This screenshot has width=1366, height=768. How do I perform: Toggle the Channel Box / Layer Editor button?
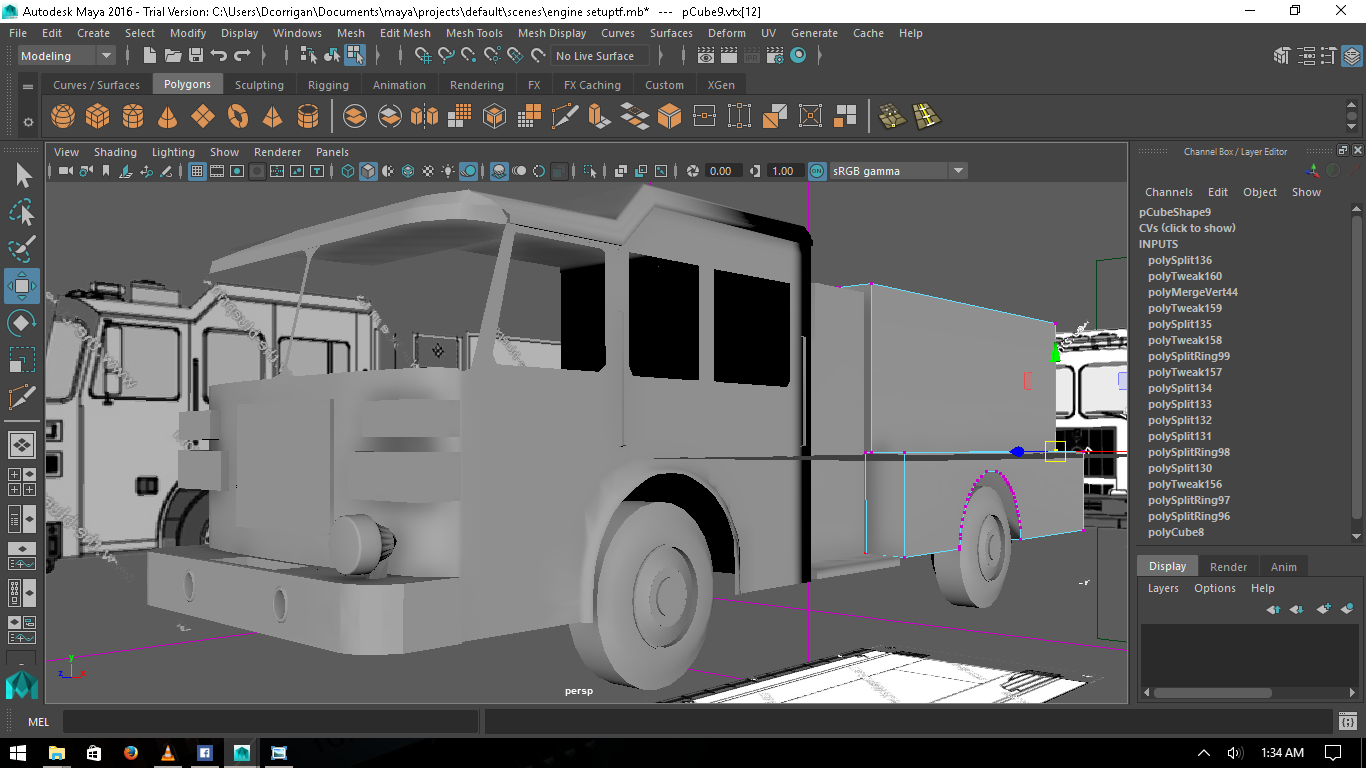1351,56
